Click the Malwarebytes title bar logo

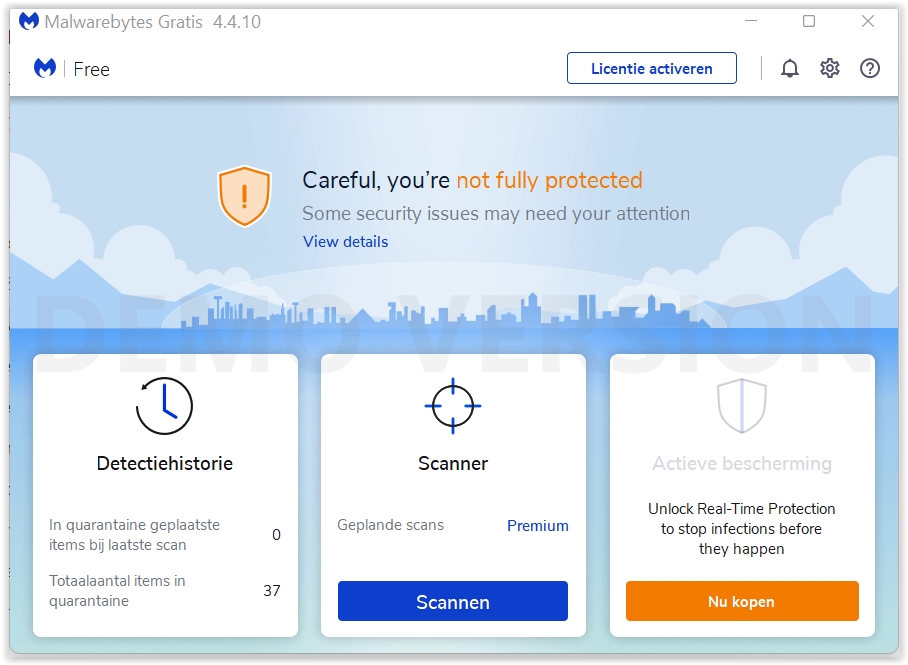pyautogui.click(x=30, y=22)
